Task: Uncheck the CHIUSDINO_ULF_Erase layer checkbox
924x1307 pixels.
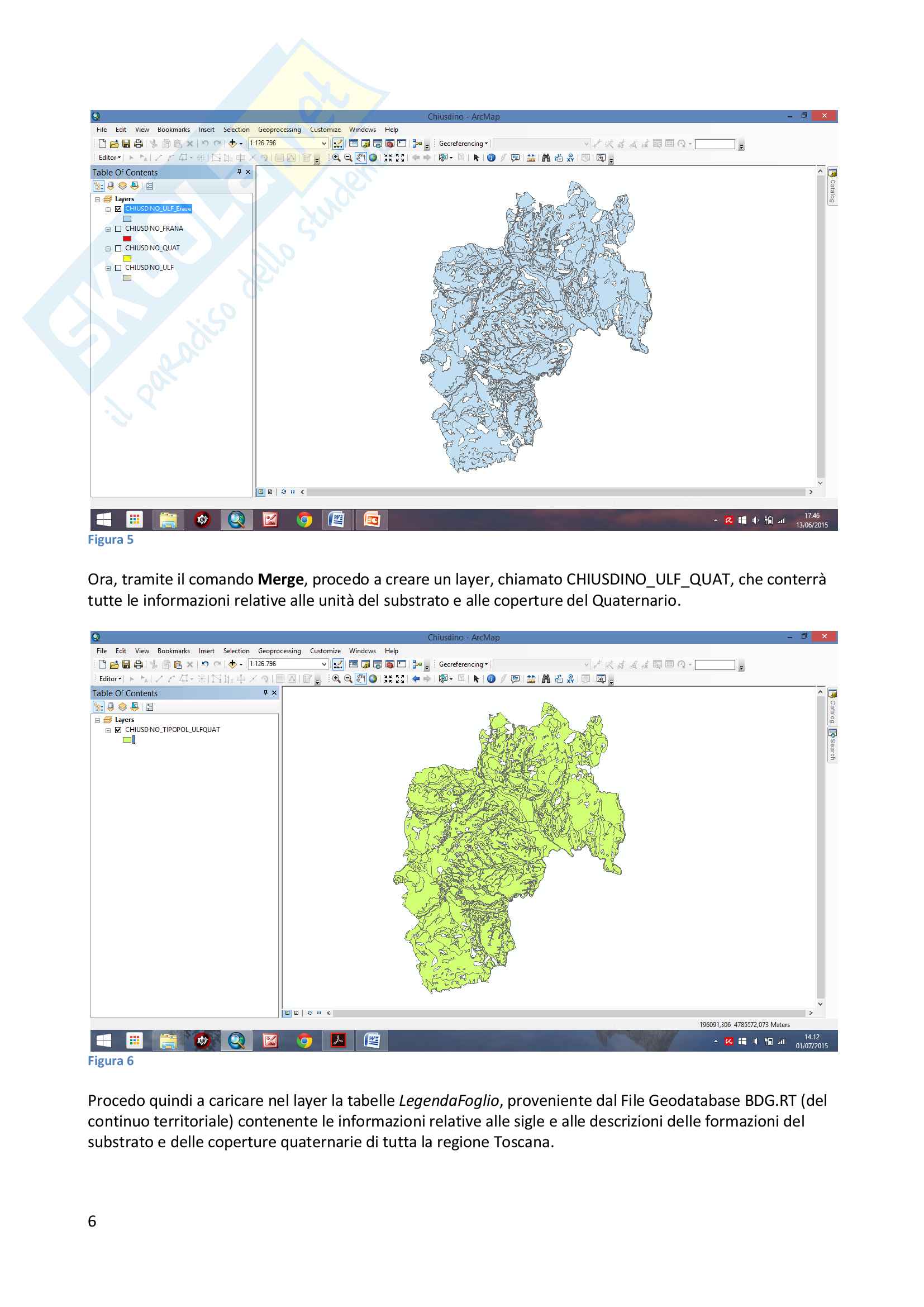Action: 118,209
